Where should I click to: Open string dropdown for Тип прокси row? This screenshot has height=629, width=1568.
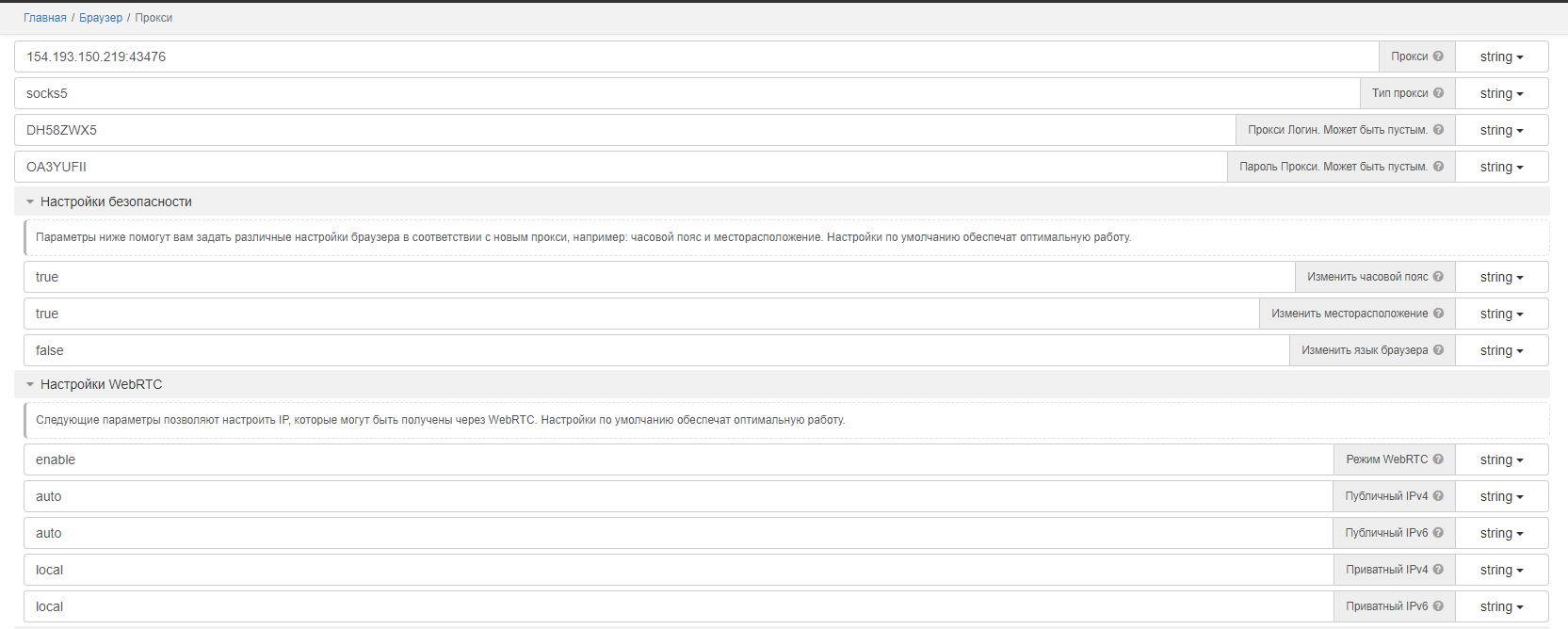click(x=1501, y=93)
